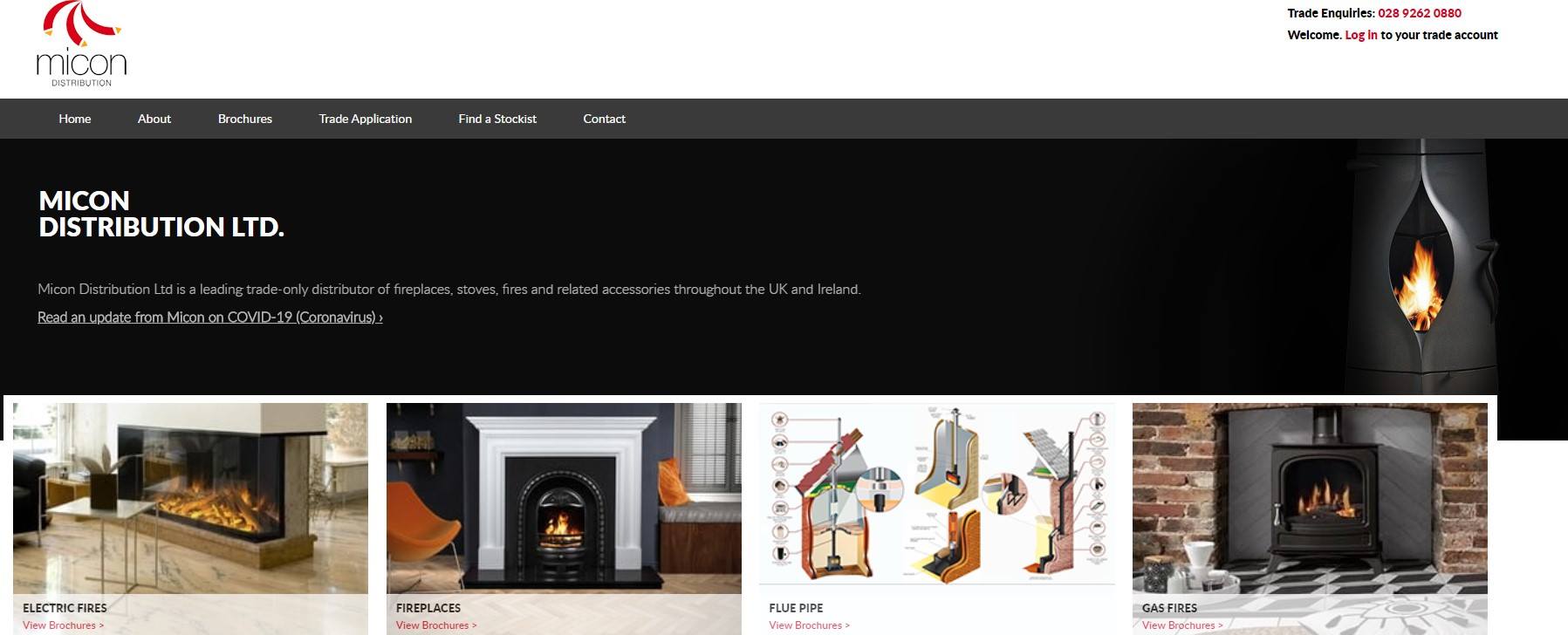Open the Electric Fires product image
Image resolution: width=1568 pixels, height=635 pixels.
click(190, 498)
